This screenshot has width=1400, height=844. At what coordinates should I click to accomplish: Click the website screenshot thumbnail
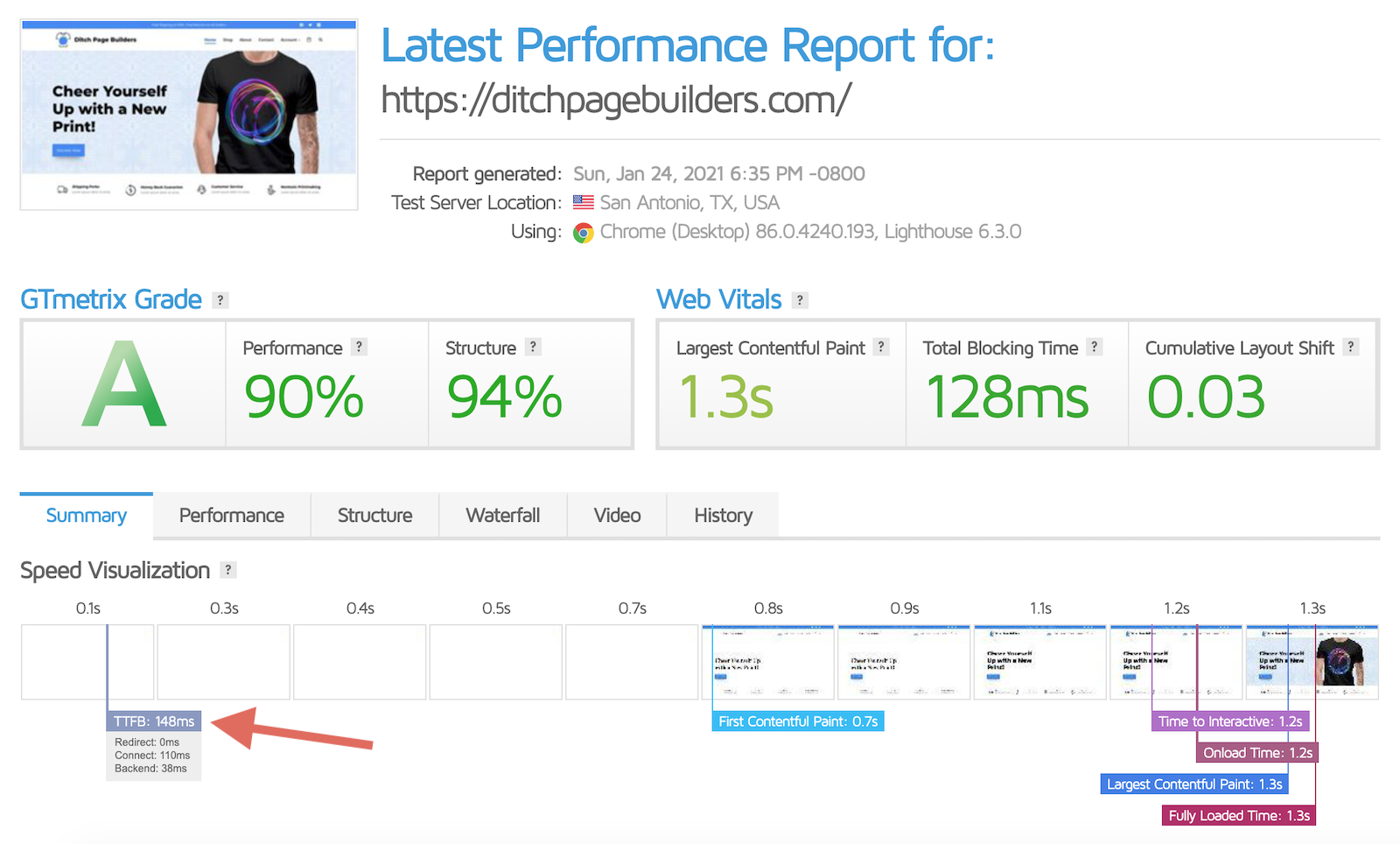click(189, 115)
